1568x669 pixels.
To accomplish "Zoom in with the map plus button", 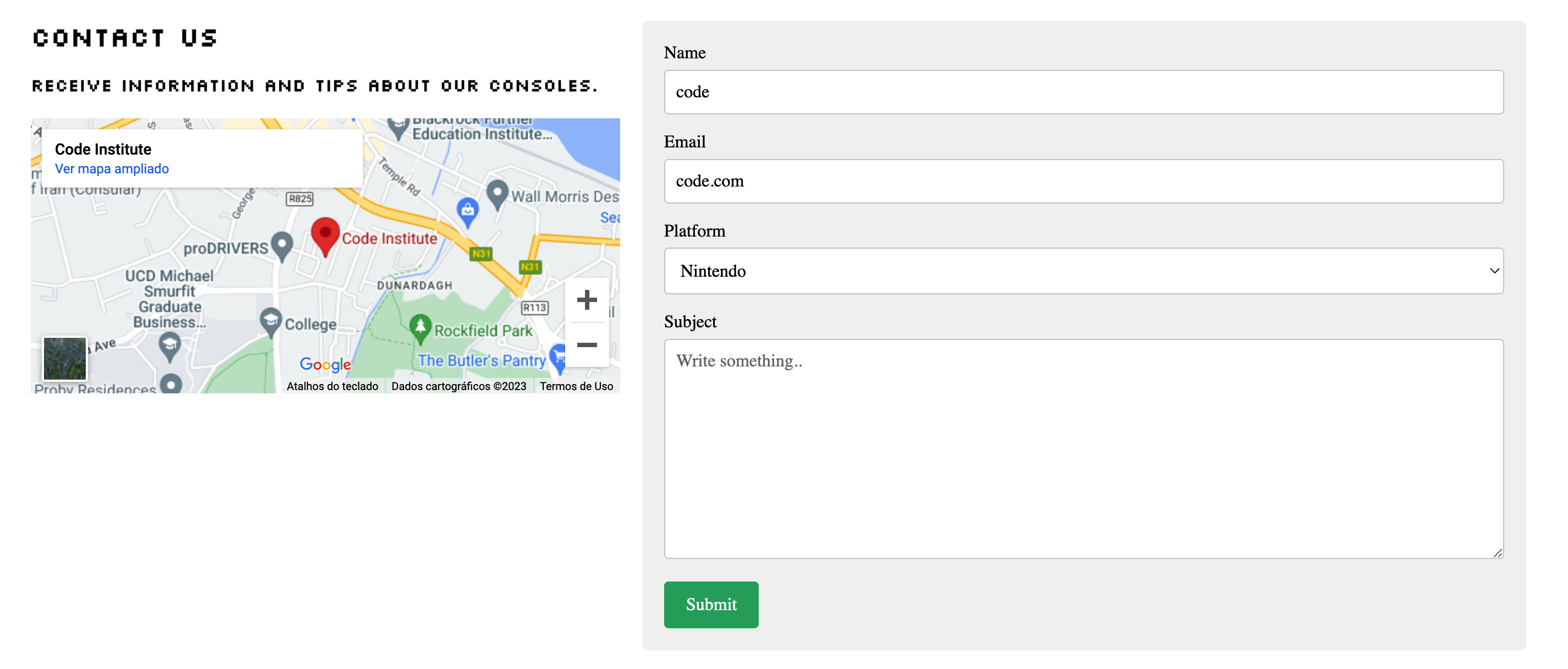I will (586, 300).
